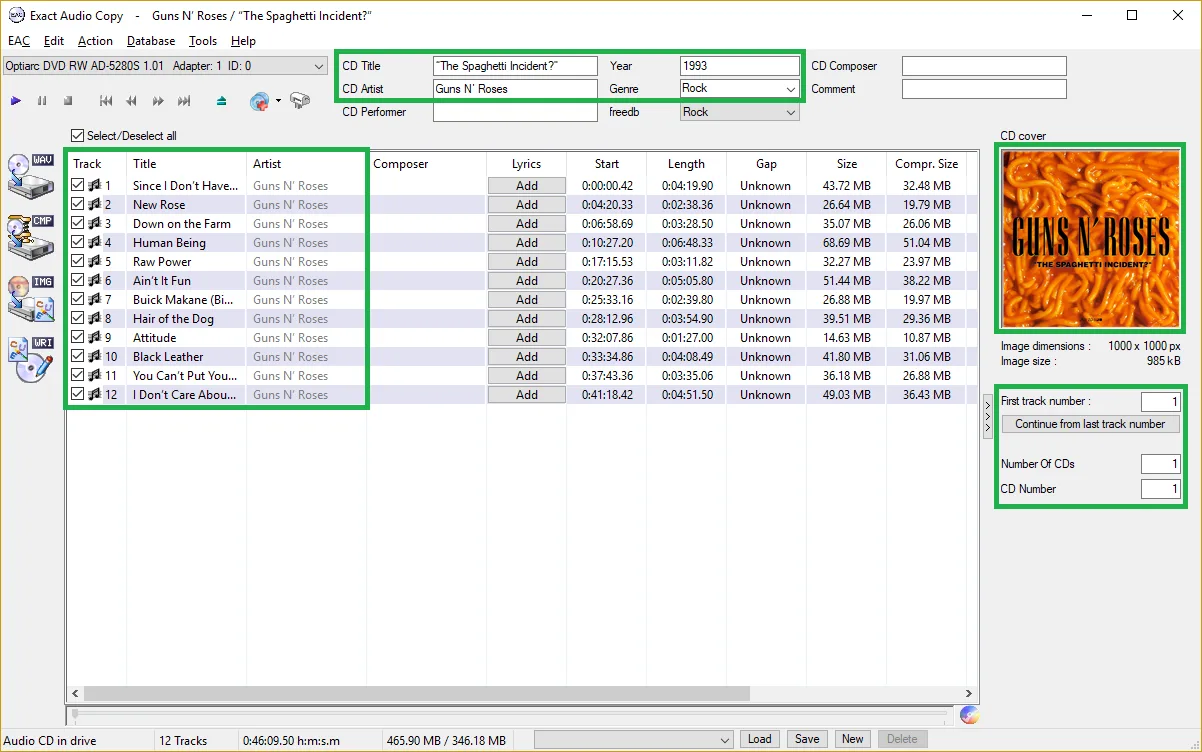
Task: Click the Save profile button
Action: pos(807,739)
